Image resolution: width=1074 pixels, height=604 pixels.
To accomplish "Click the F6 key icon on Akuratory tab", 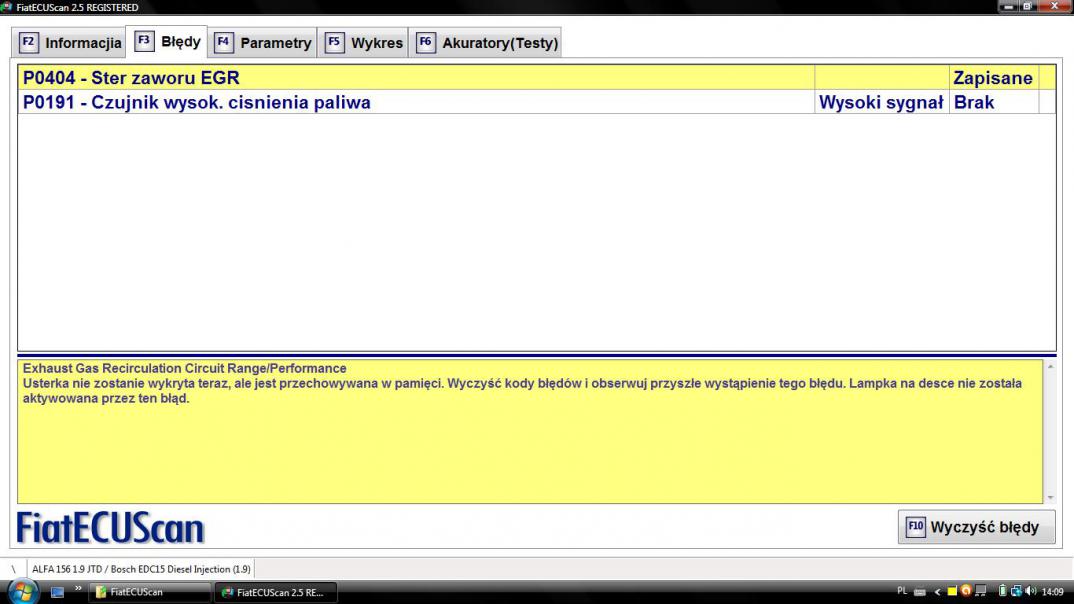I will point(425,42).
